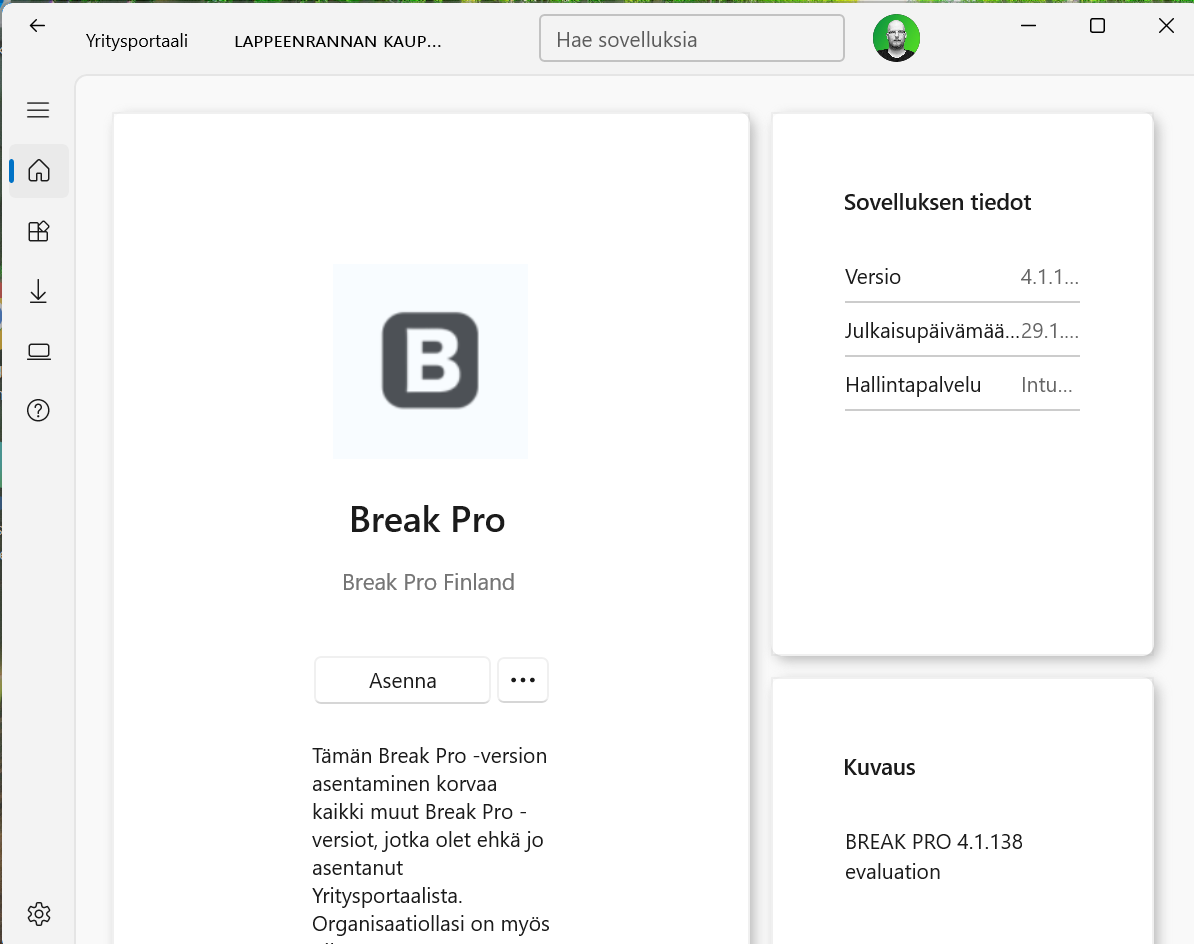Open Downloads and updates icon
1194x944 pixels.
click(x=38, y=292)
